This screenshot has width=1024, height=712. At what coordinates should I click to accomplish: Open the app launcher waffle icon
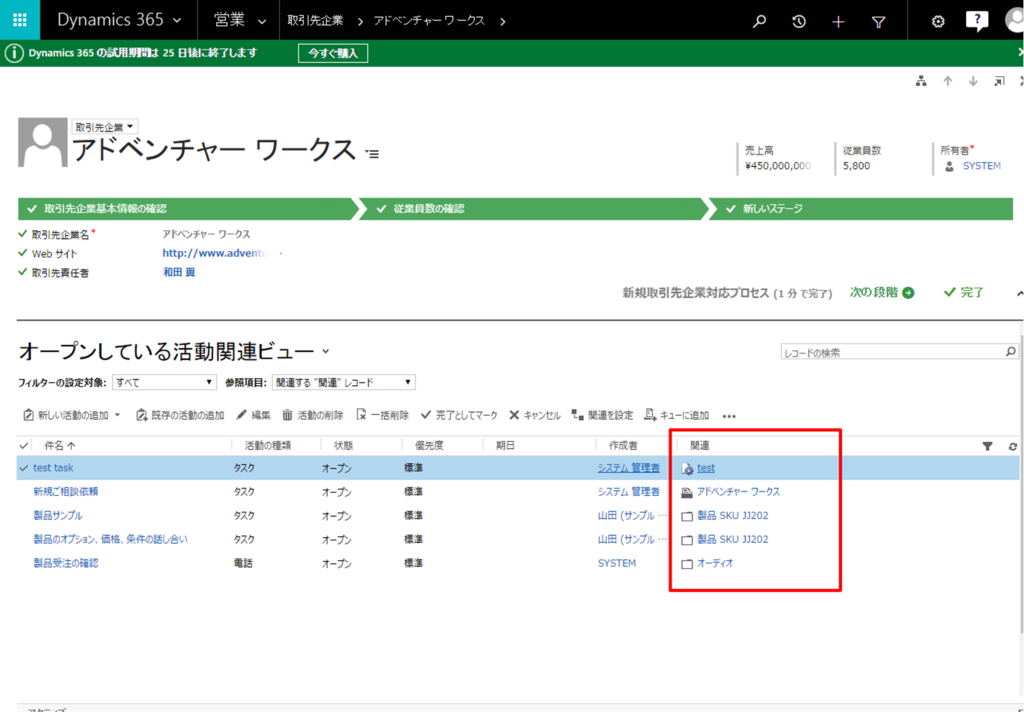(x=20, y=20)
